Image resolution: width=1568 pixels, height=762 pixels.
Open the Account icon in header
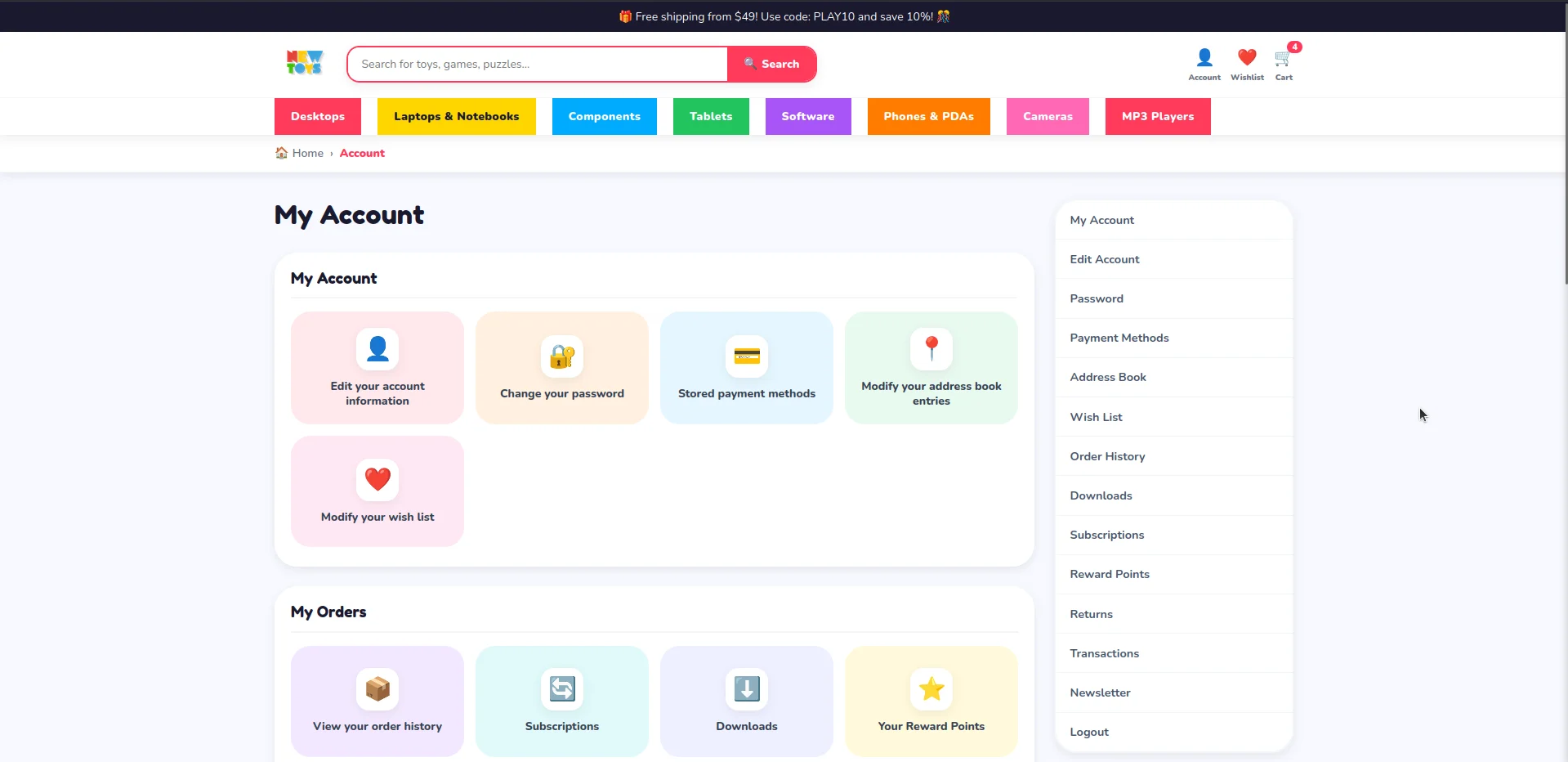(x=1204, y=64)
